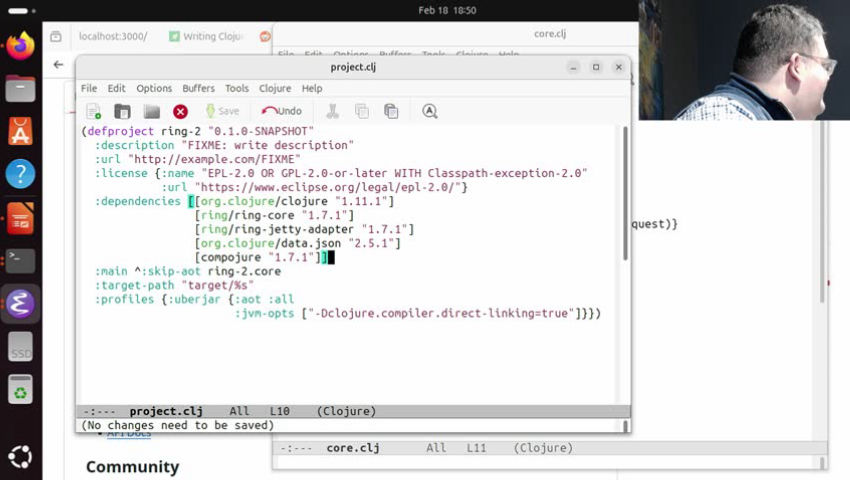
Task: Click the Save toolbar button
Action: (222, 111)
